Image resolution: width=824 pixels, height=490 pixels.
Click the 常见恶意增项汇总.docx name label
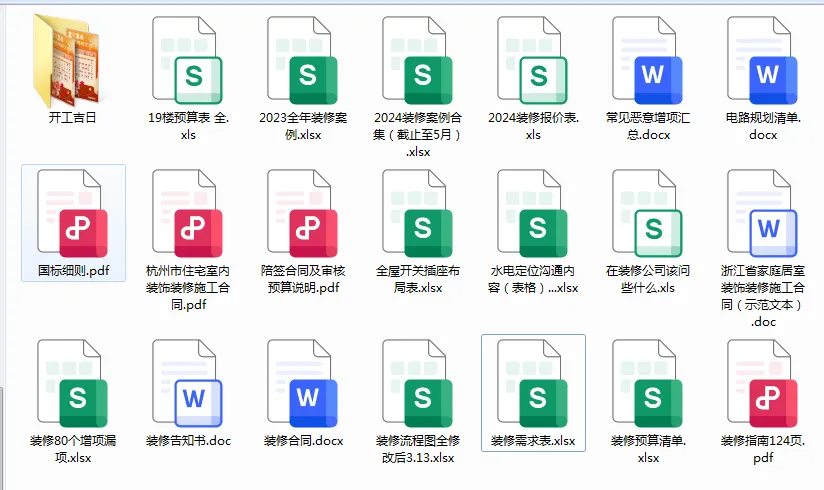click(648, 126)
